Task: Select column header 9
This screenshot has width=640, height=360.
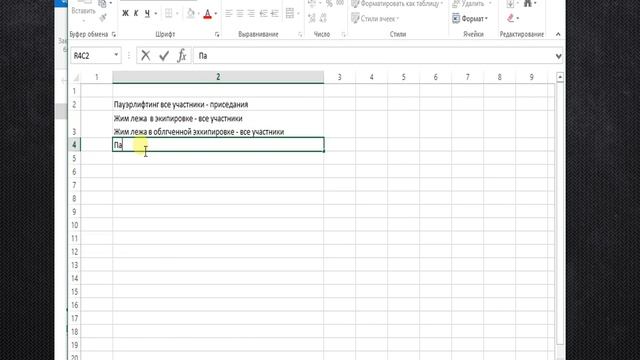Action: tap(531, 77)
